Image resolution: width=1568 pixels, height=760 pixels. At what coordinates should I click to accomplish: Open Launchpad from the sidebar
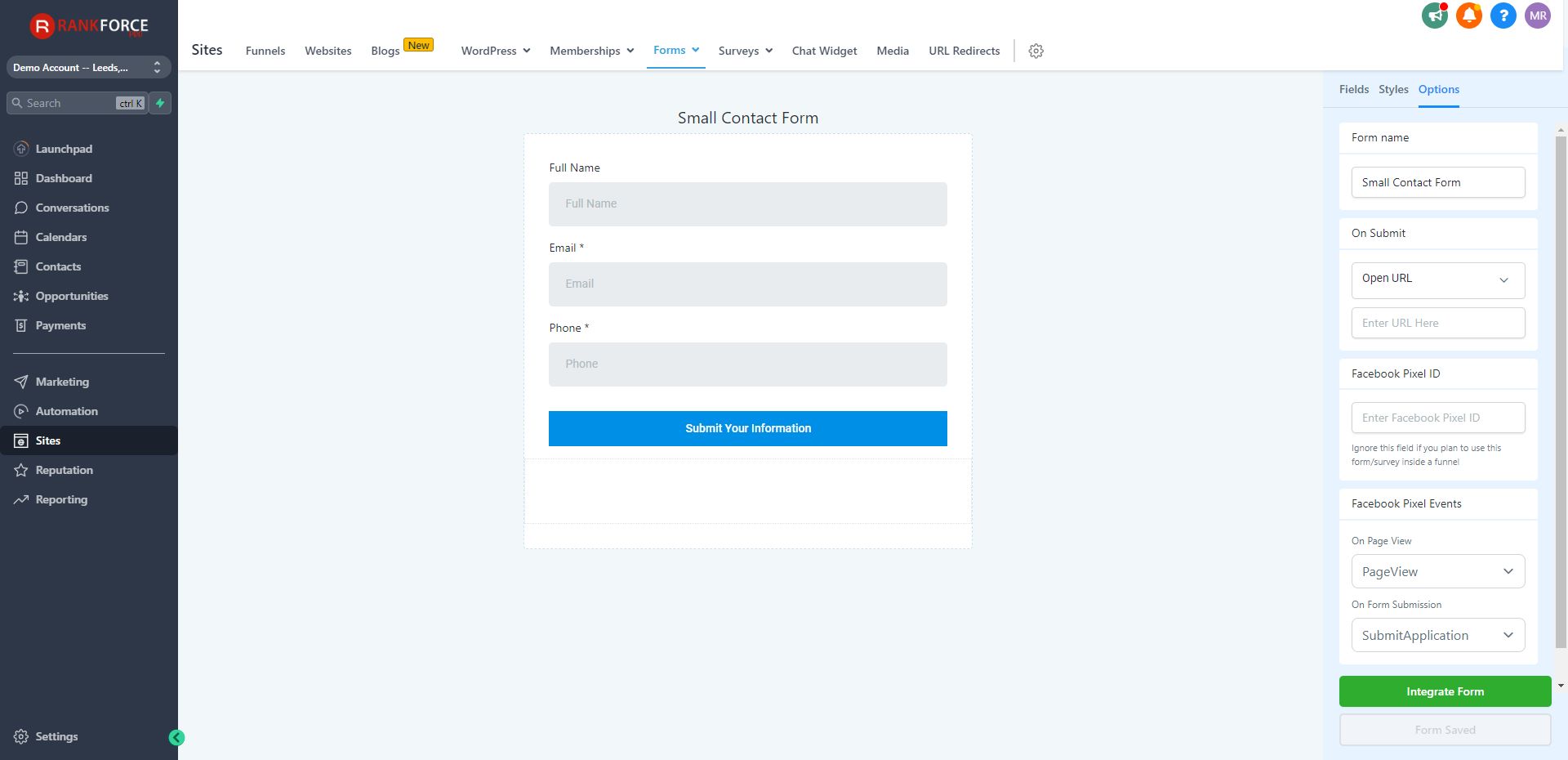tap(64, 149)
